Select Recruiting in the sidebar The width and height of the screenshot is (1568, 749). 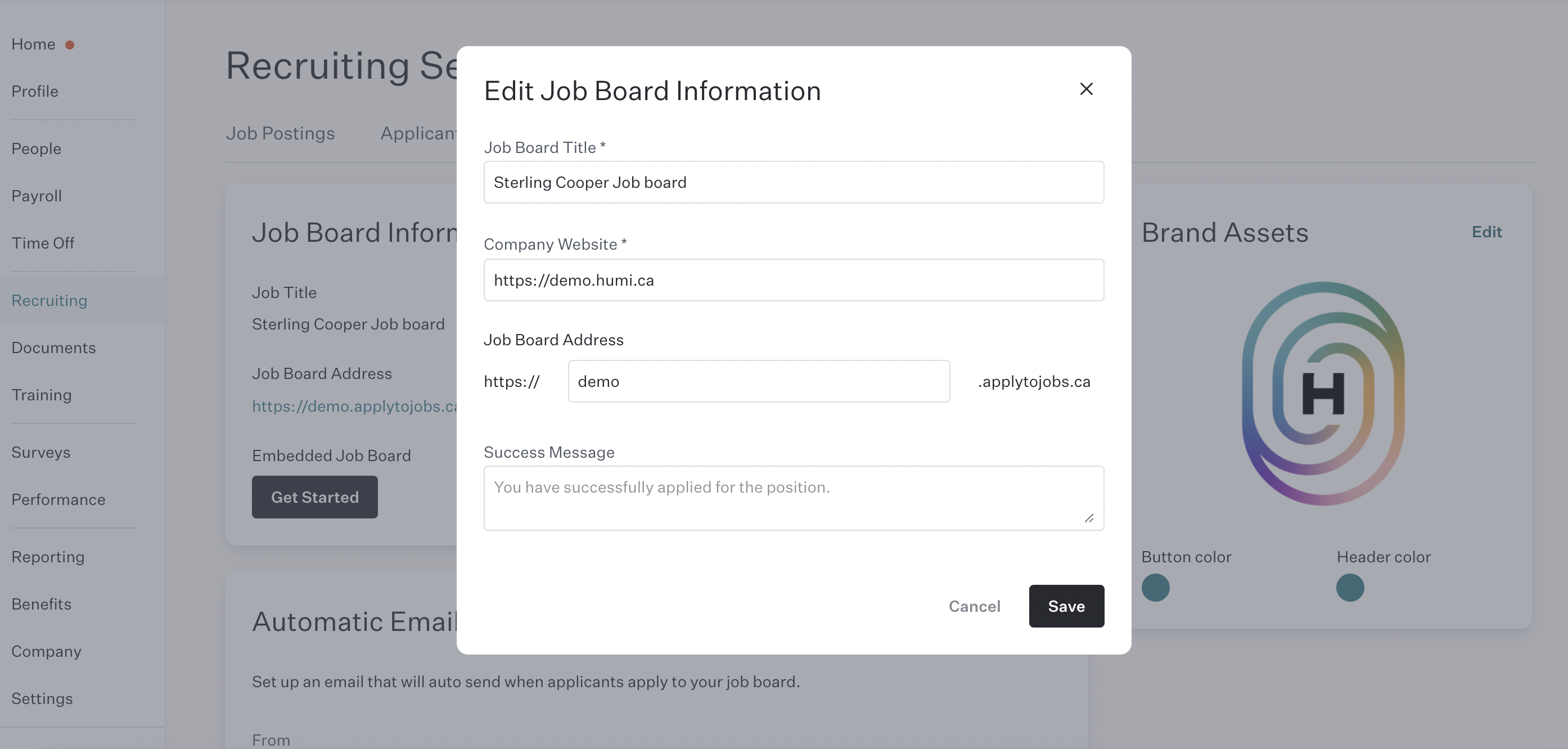coord(49,301)
